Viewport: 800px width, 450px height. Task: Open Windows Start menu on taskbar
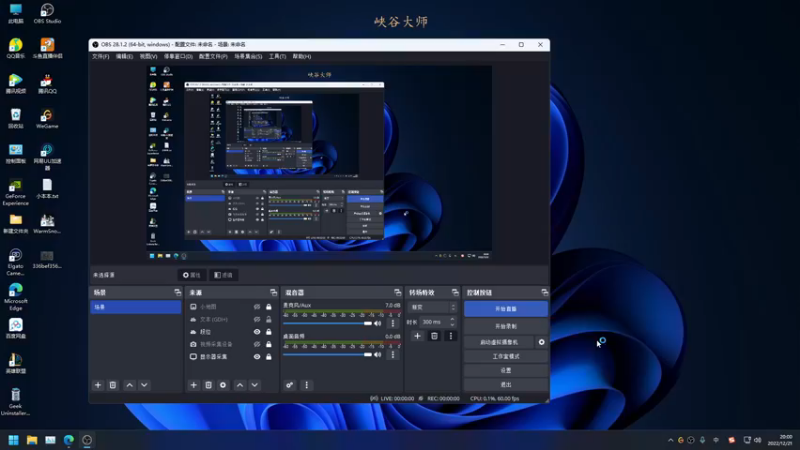pos(14,440)
